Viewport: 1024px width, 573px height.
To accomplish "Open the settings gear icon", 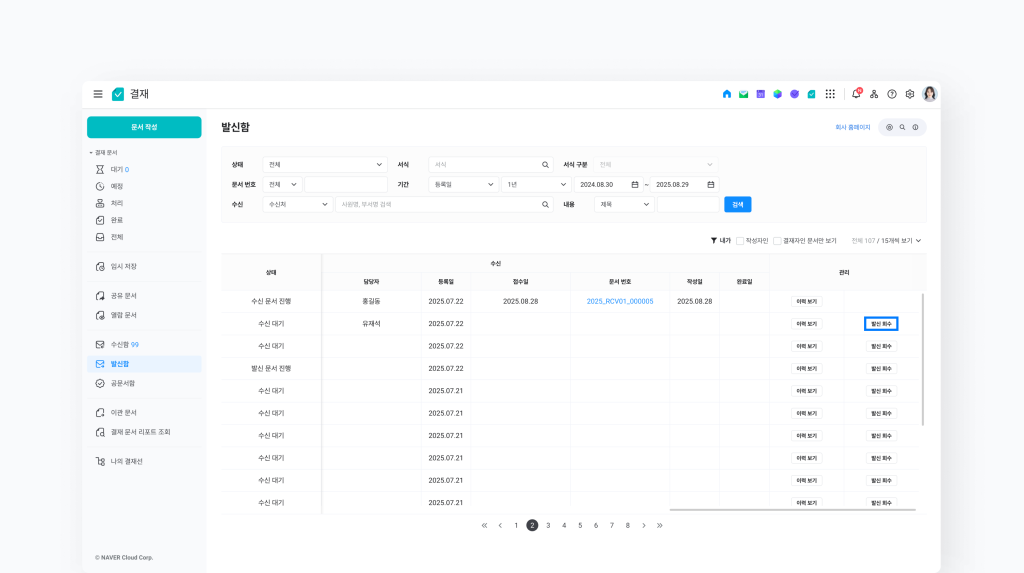I will tap(910, 94).
